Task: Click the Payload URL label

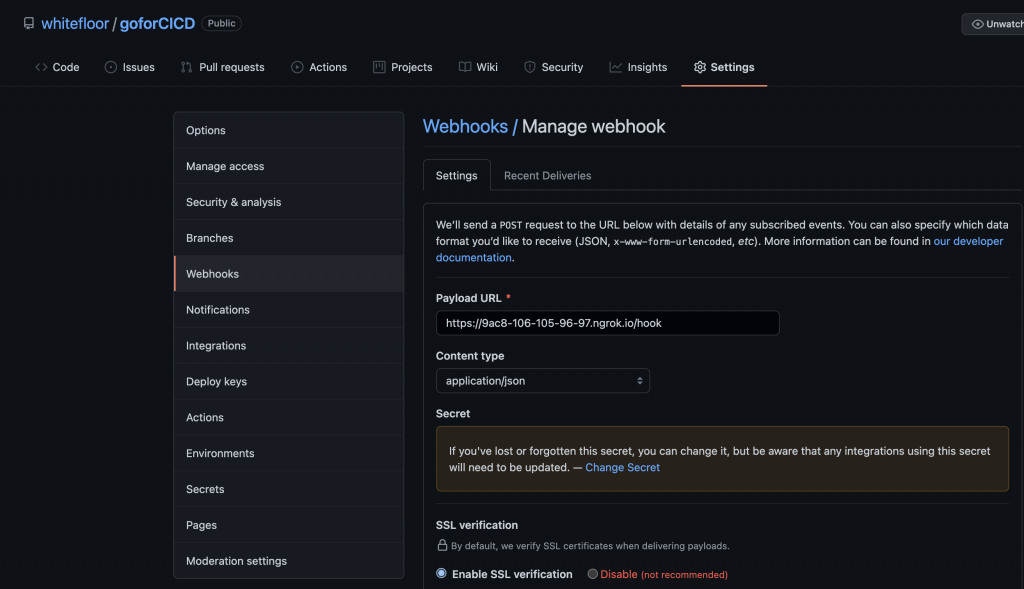Action: (x=469, y=298)
